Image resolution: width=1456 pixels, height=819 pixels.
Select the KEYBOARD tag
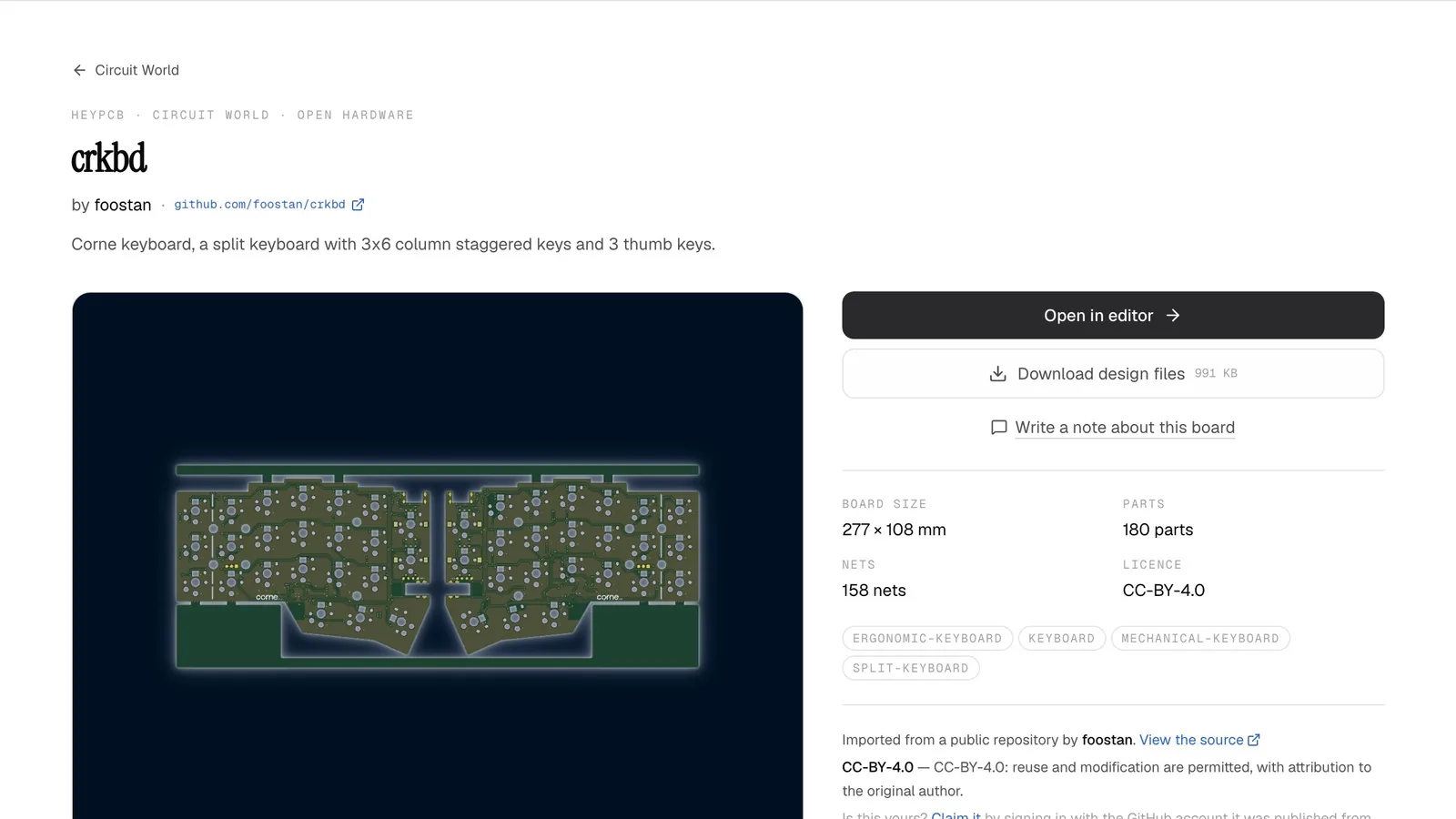[x=1062, y=639]
